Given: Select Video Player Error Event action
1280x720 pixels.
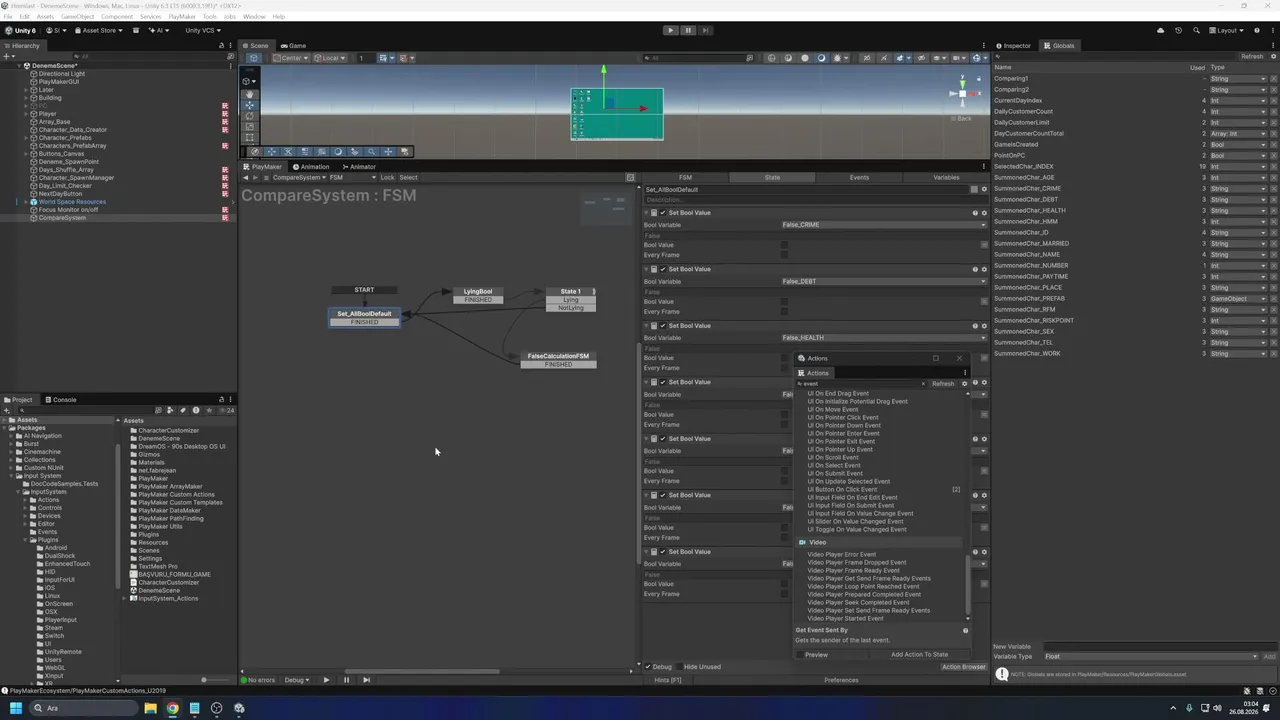Looking at the screenshot, I should tap(841, 554).
